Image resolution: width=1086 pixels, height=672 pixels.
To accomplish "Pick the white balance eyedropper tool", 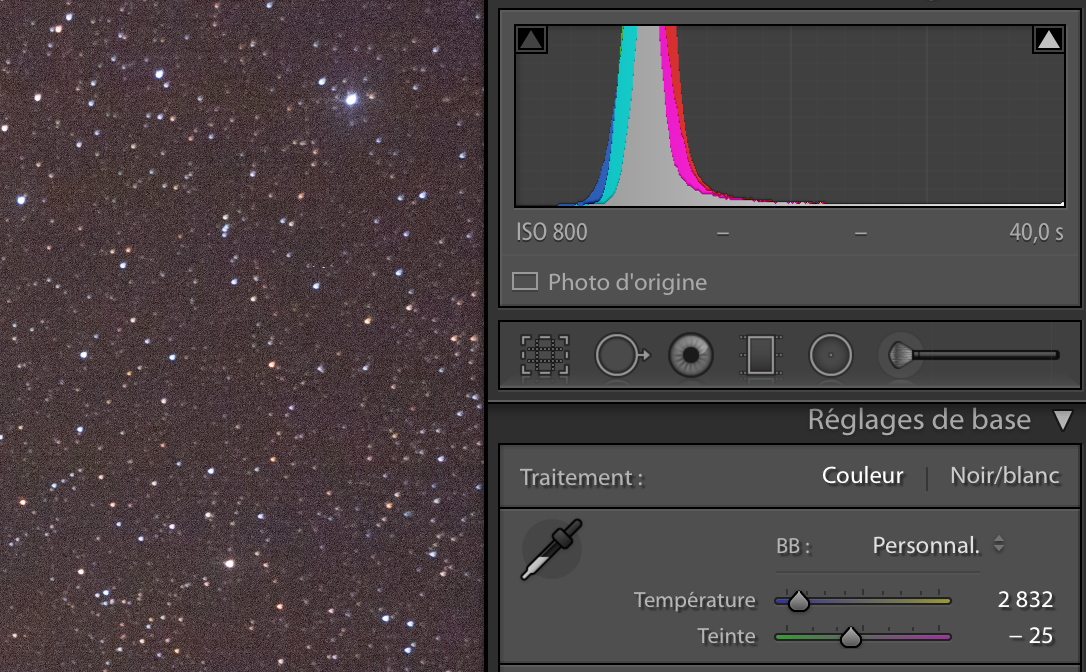I will pos(551,549).
